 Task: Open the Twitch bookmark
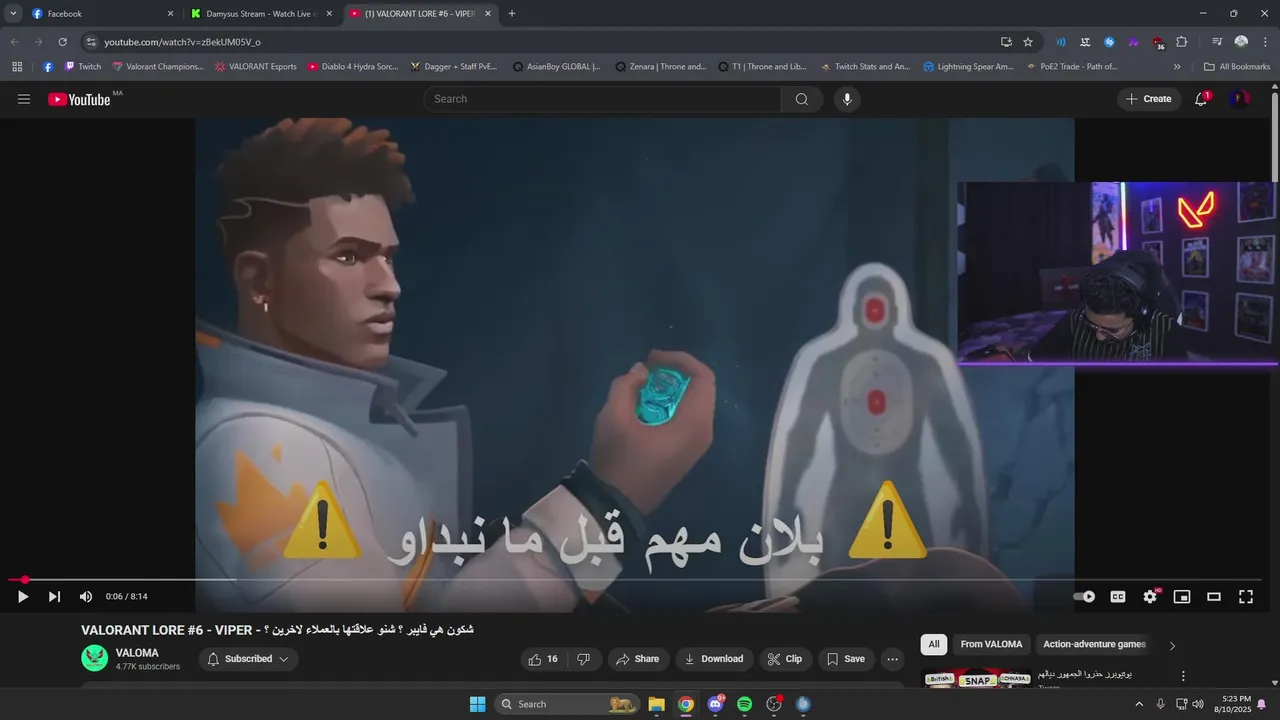(x=83, y=67)
